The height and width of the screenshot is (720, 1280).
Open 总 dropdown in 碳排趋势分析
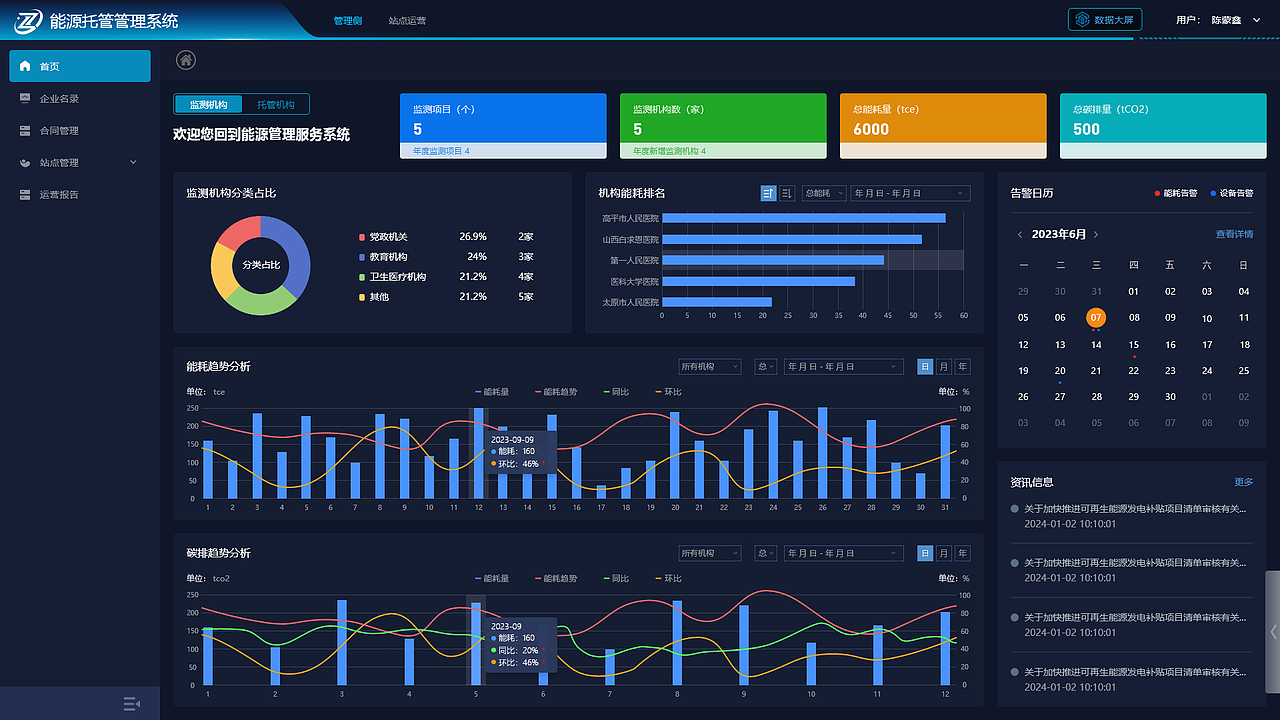click(x=767, y=553)
